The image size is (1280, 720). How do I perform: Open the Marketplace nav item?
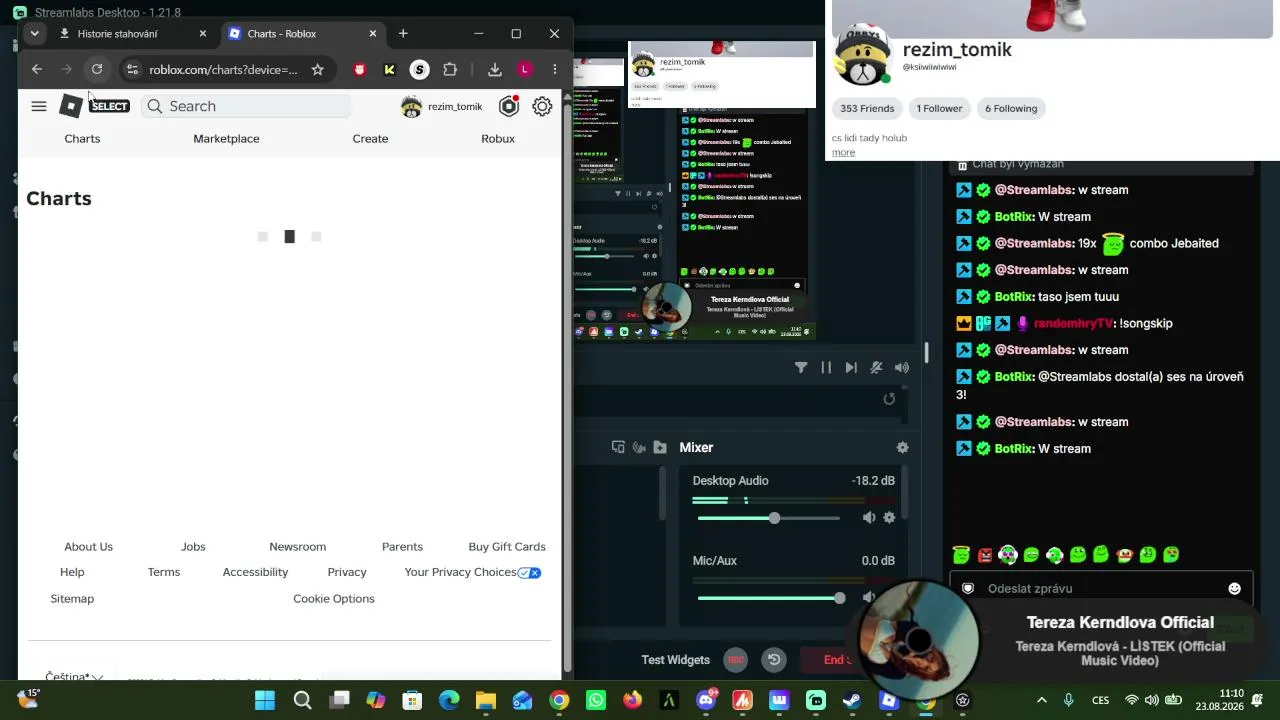[x=226, y=138]
